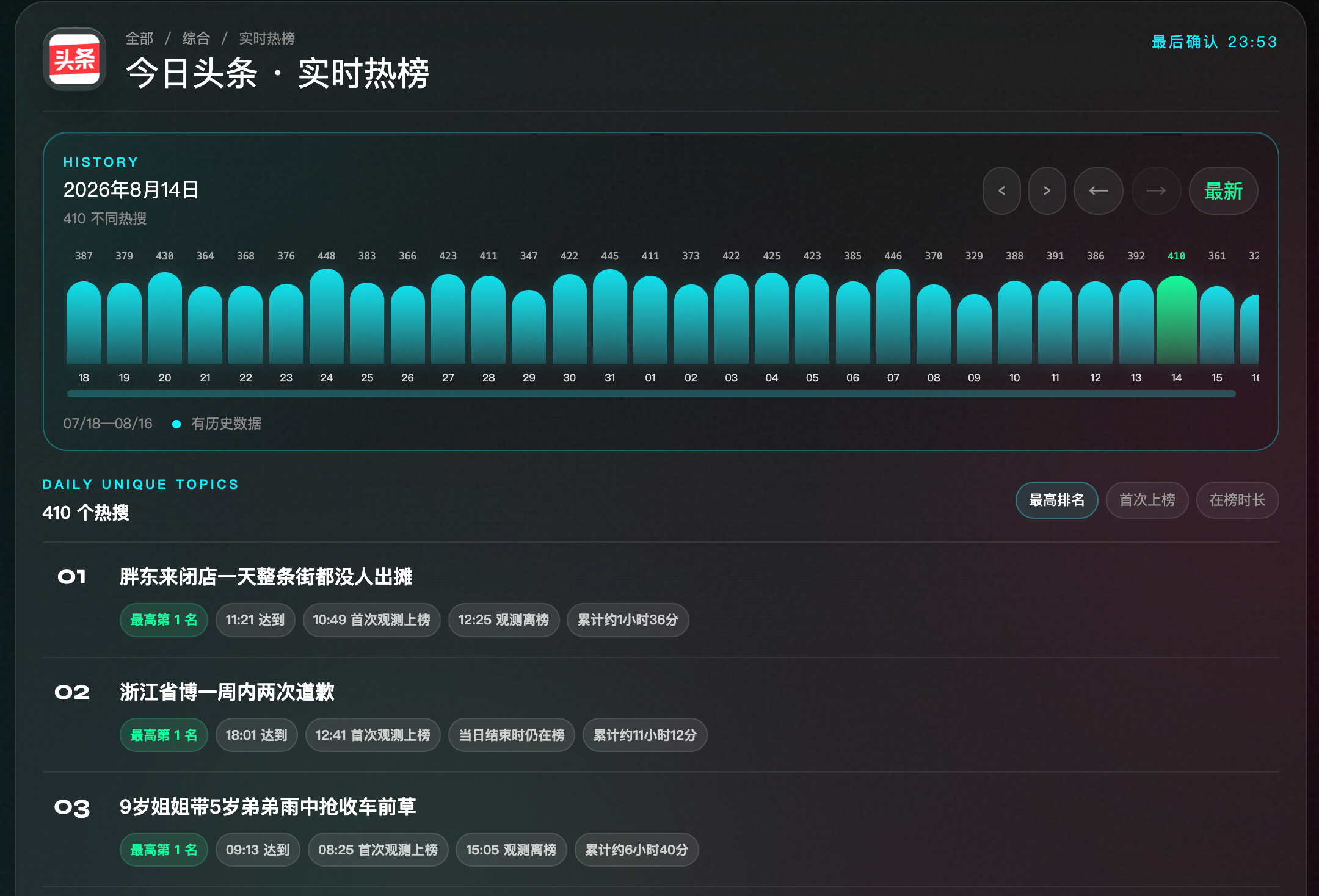Select the bar for day 30 (422)
1319x896 pixels.
(569, 319)
